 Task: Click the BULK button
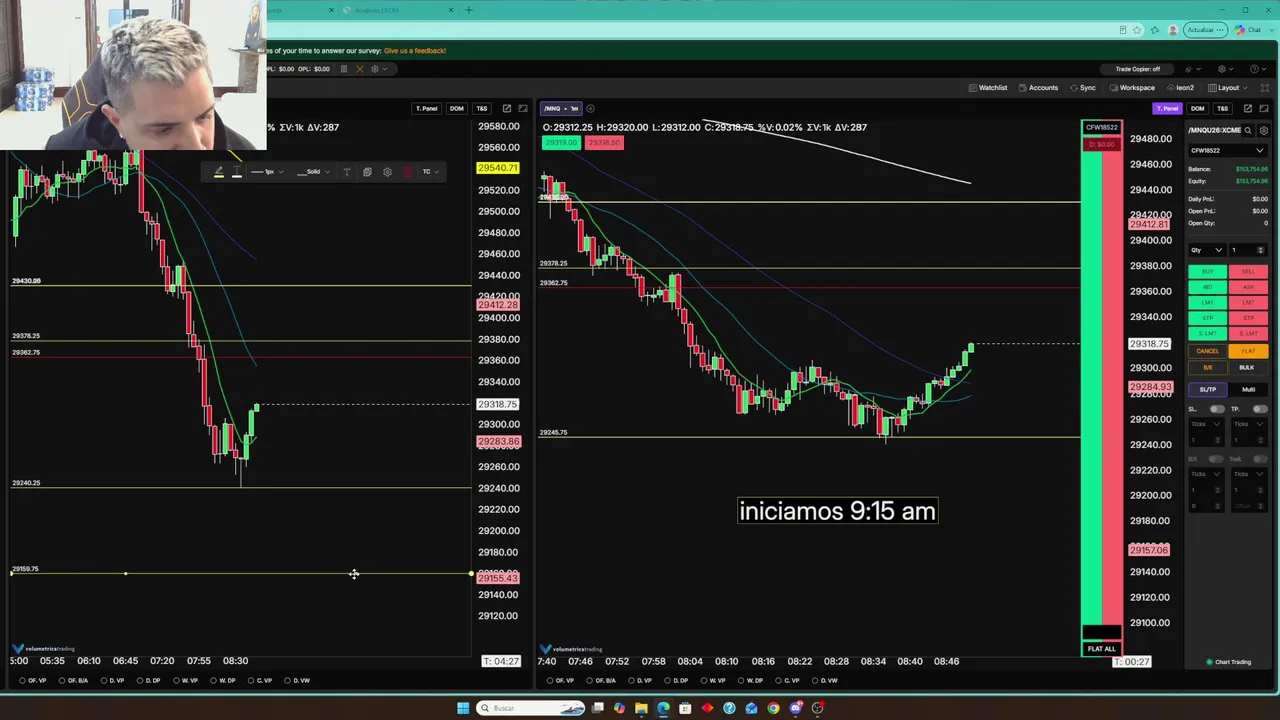1248,367
